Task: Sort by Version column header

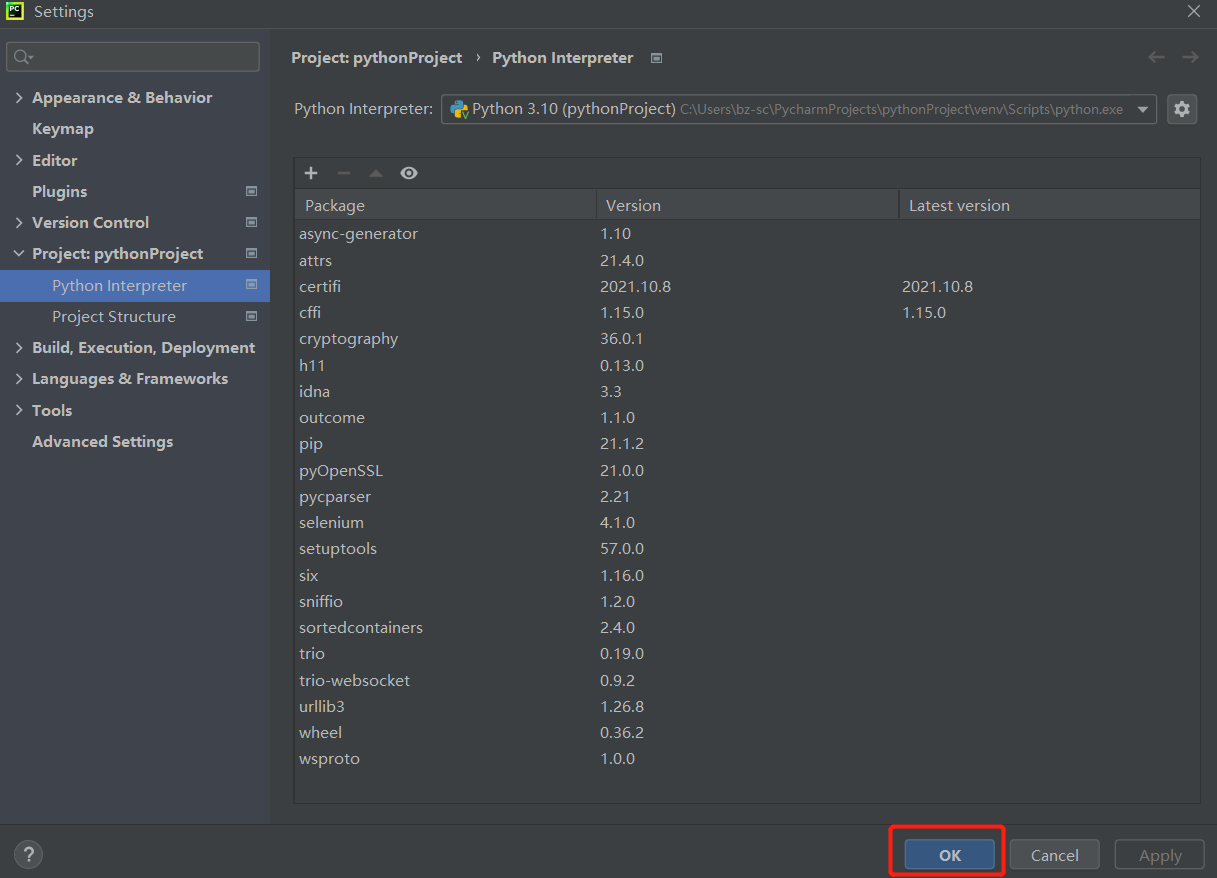Action: point(748,205)
